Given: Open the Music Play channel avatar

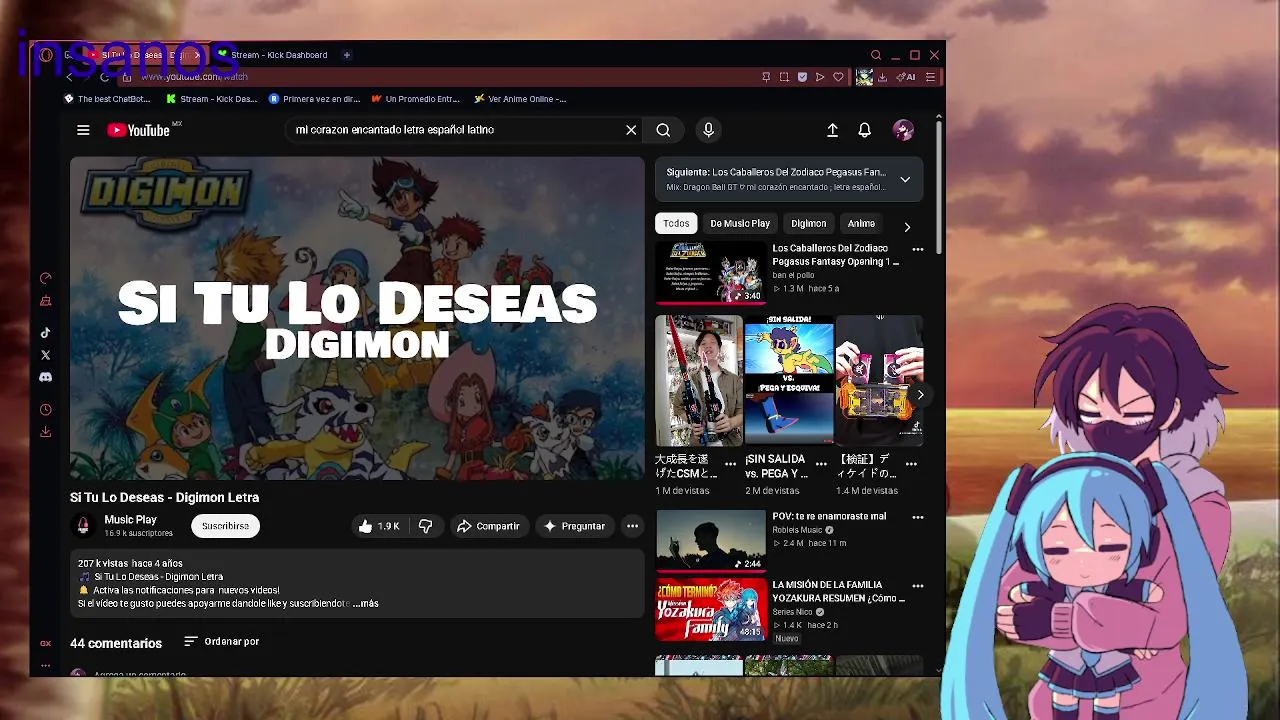Looking at the screenshot, I should point(83,525).
